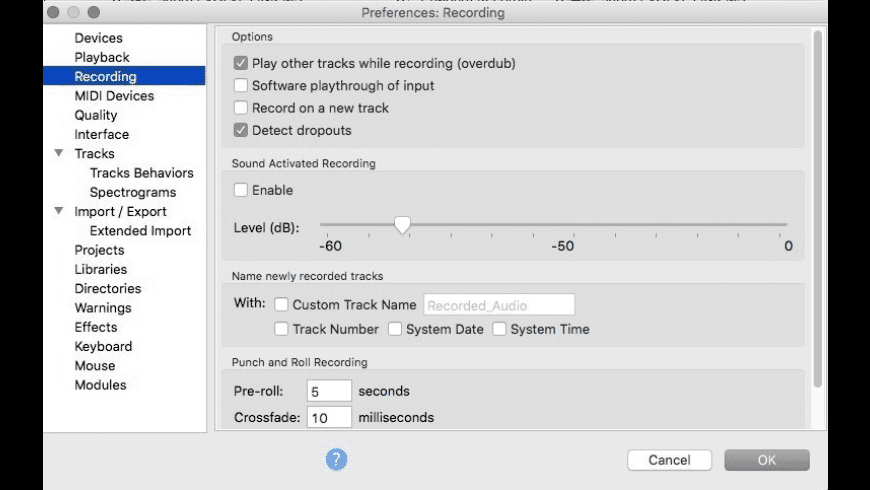The height and width of the screenshot is (490, 870).
Task: Click the Crossfade milliseconds field
Action: click(329, 417)
